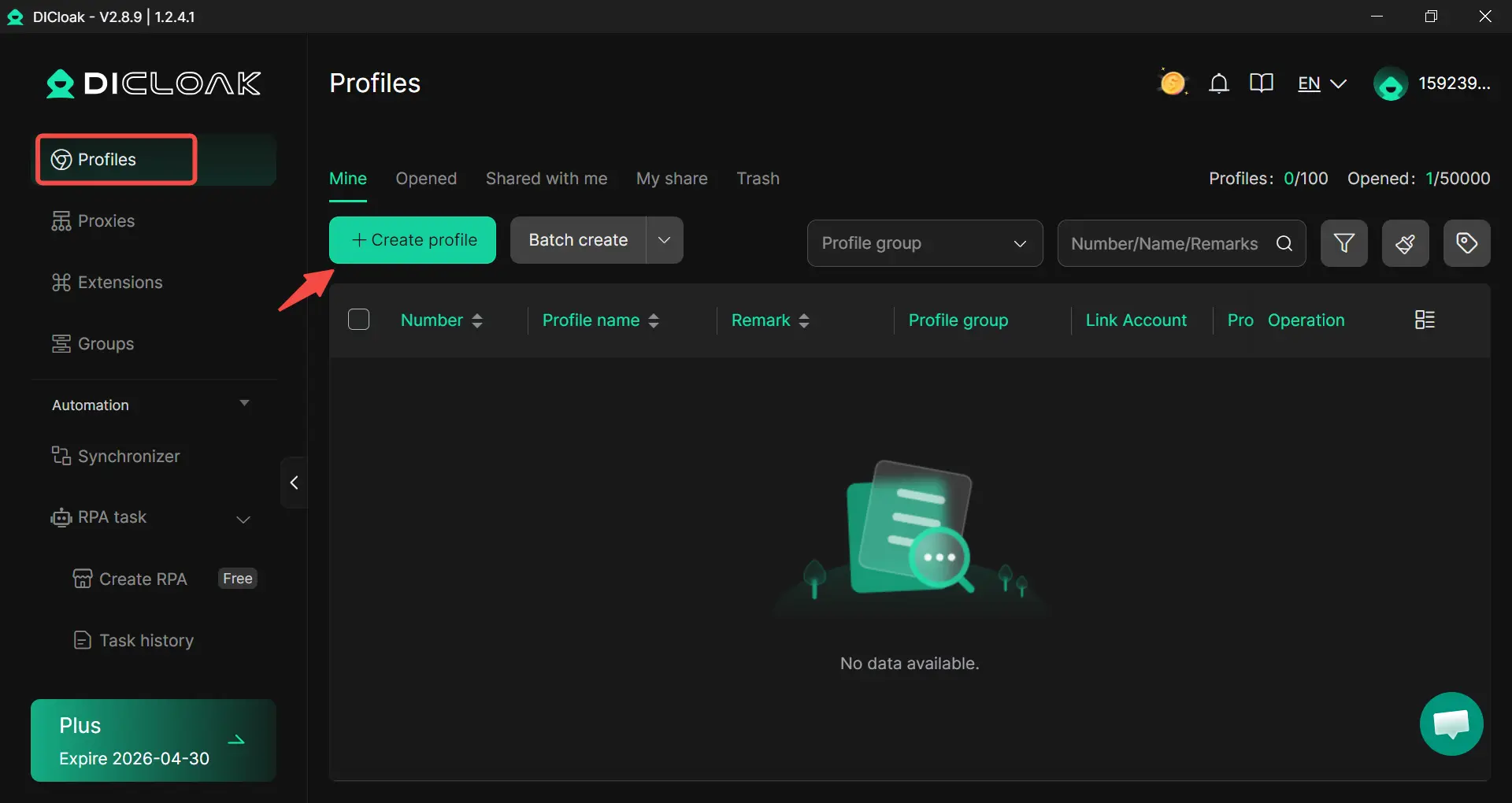Sort the table by Profile name
This screenshot has width=1512, height=803.
pyautogui.click(x=653, y=320)
